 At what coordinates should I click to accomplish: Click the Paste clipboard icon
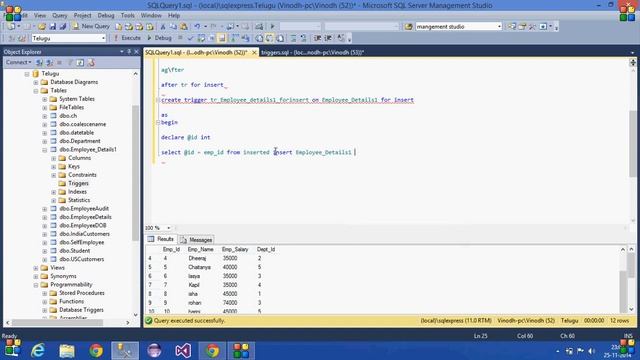pyautogui.click(x=184, y=27)
